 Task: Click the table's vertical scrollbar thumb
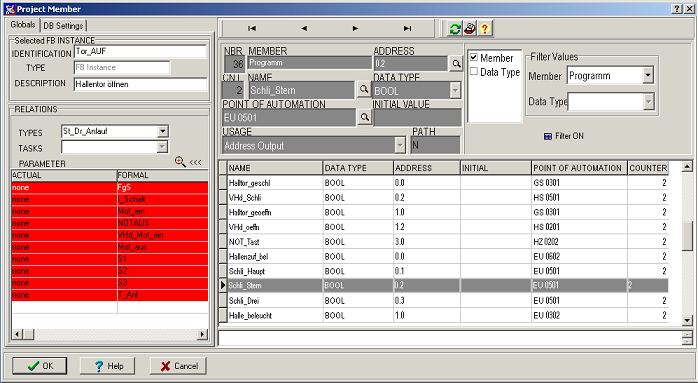coord(687,235)
